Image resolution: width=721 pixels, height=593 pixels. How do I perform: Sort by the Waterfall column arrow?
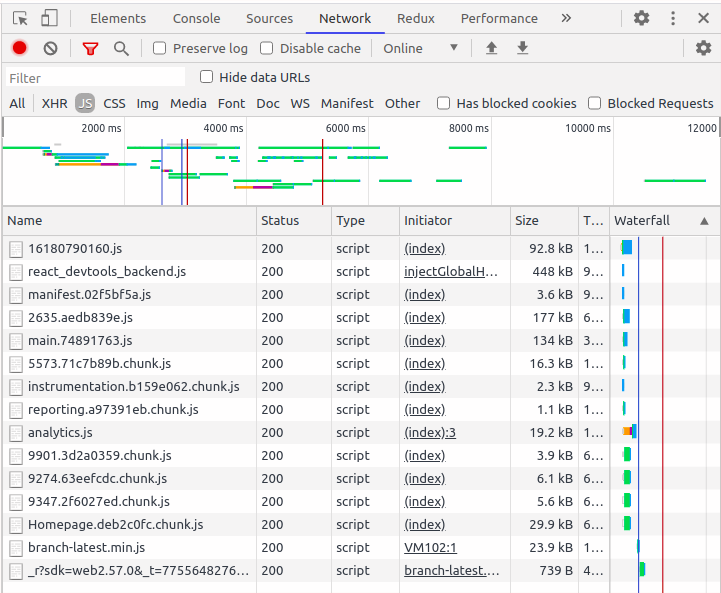(x=704, y=221)
